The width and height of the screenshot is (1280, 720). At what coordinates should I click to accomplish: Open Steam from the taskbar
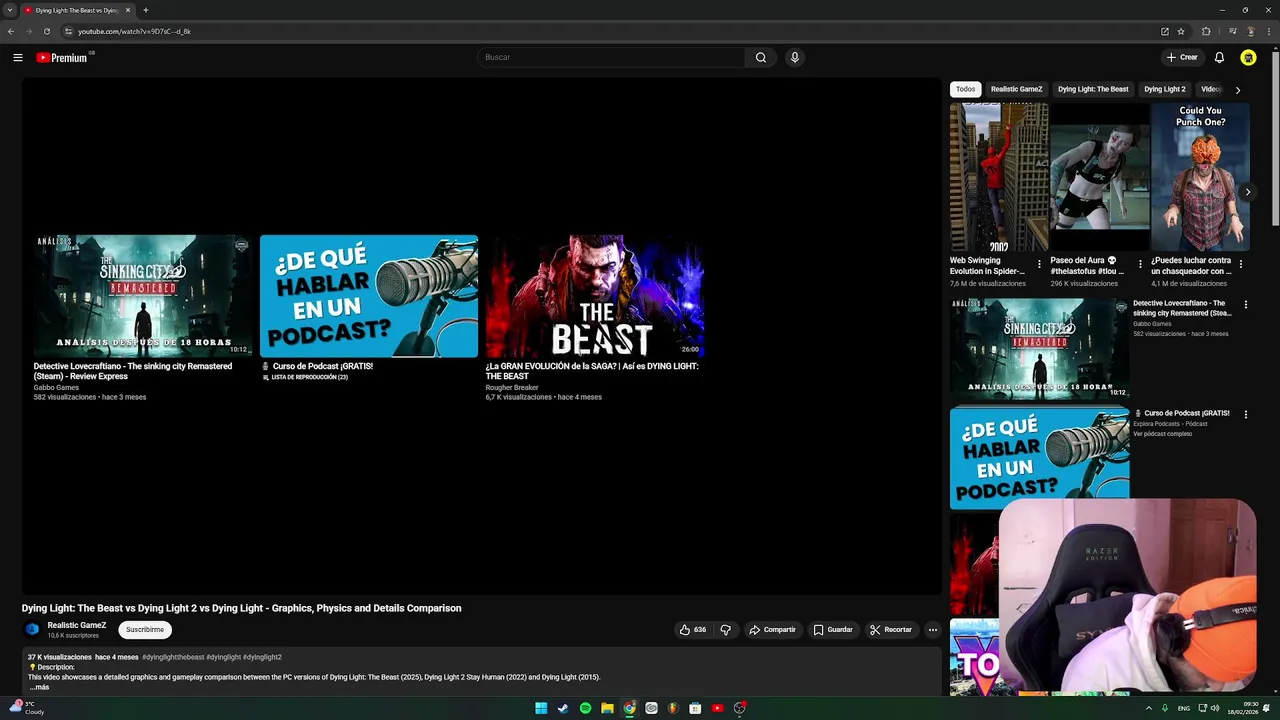click(x=563, y=708)
